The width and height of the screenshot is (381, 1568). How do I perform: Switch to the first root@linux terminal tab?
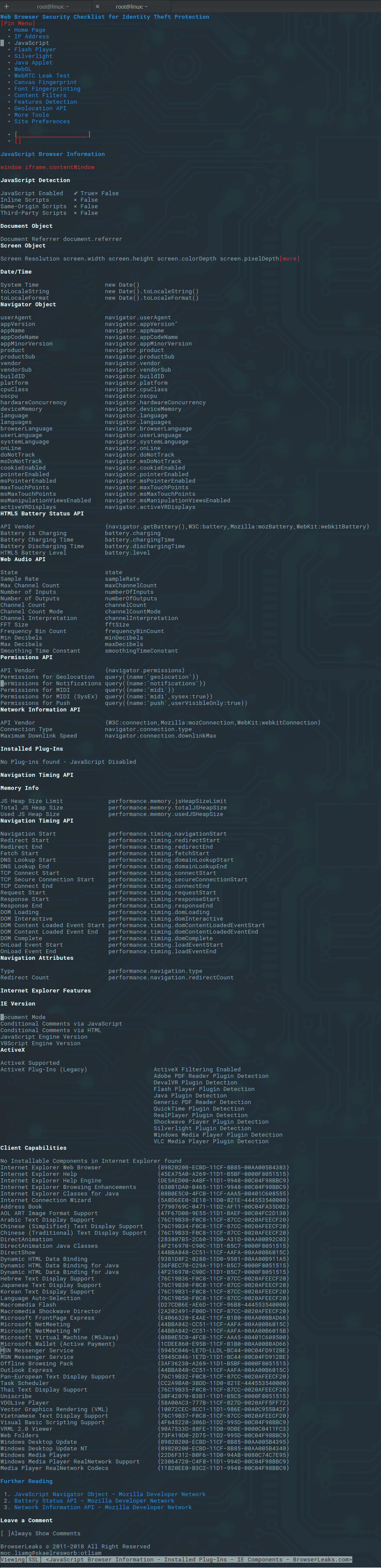pyautogui.click(x=52, y=7)
